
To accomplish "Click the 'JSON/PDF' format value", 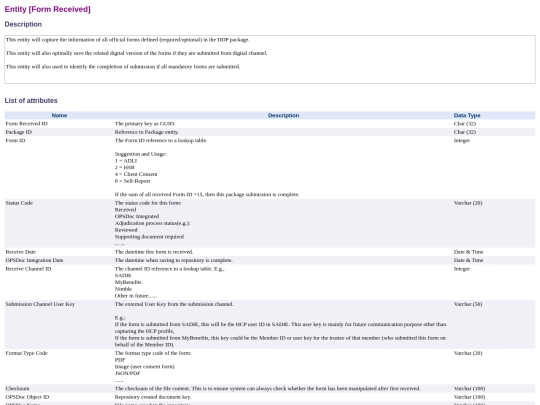I will 127,373.
